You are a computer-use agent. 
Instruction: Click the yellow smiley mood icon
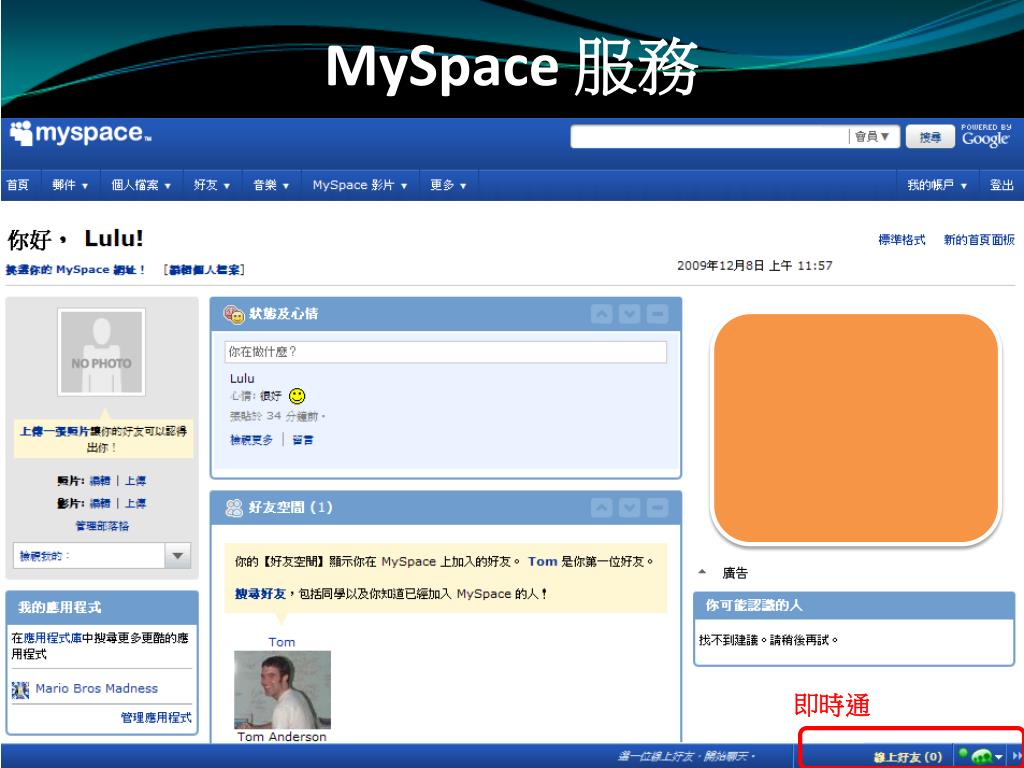click(x=297, y=396)
